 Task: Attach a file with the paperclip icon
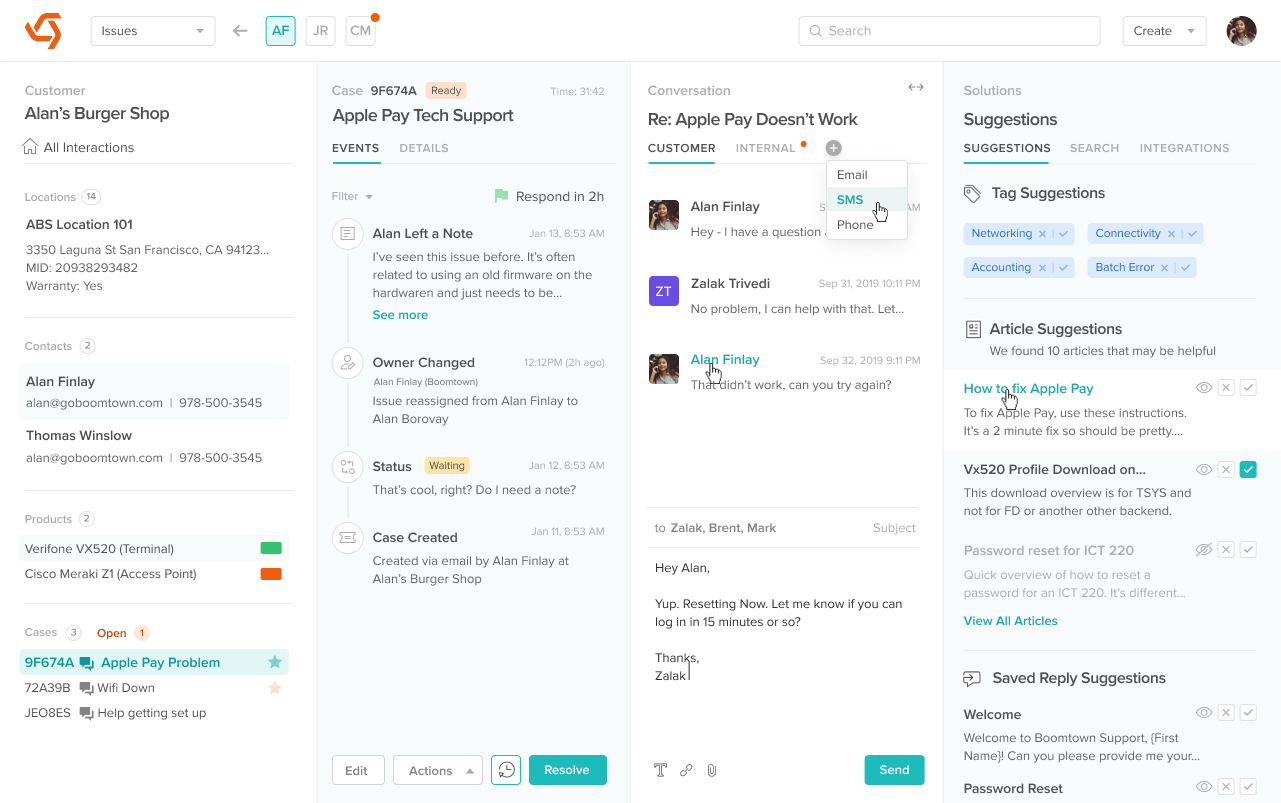click(712, 770)
